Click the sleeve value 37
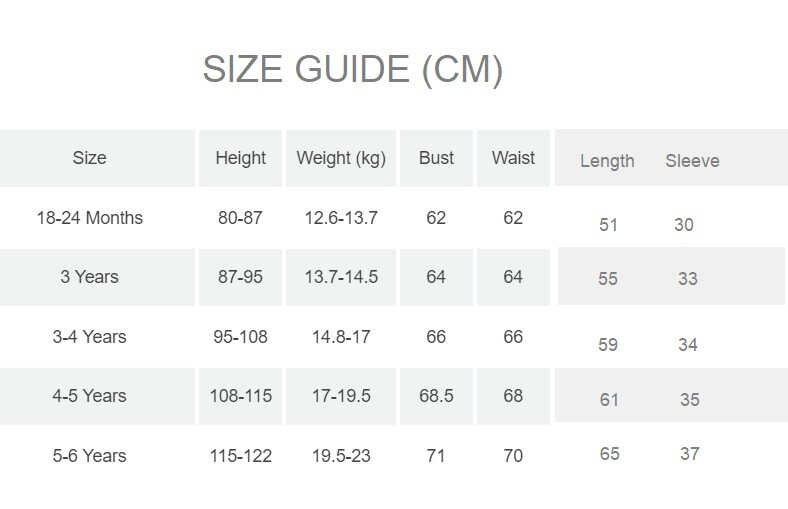Screen dimensions: 788x509 [689, 454]
